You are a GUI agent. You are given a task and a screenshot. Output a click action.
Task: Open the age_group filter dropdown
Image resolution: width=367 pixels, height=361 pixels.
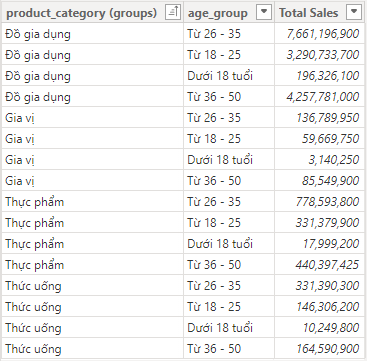click(x=264, y=13)
